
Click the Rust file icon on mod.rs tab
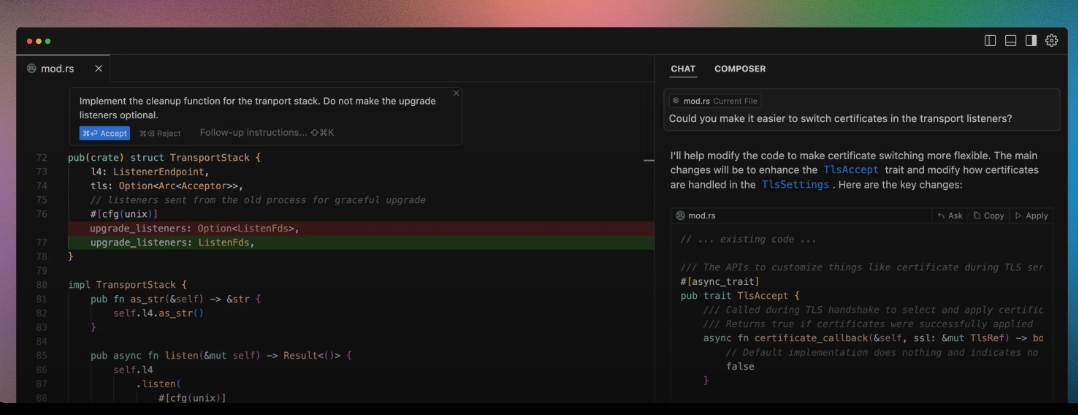31,69
